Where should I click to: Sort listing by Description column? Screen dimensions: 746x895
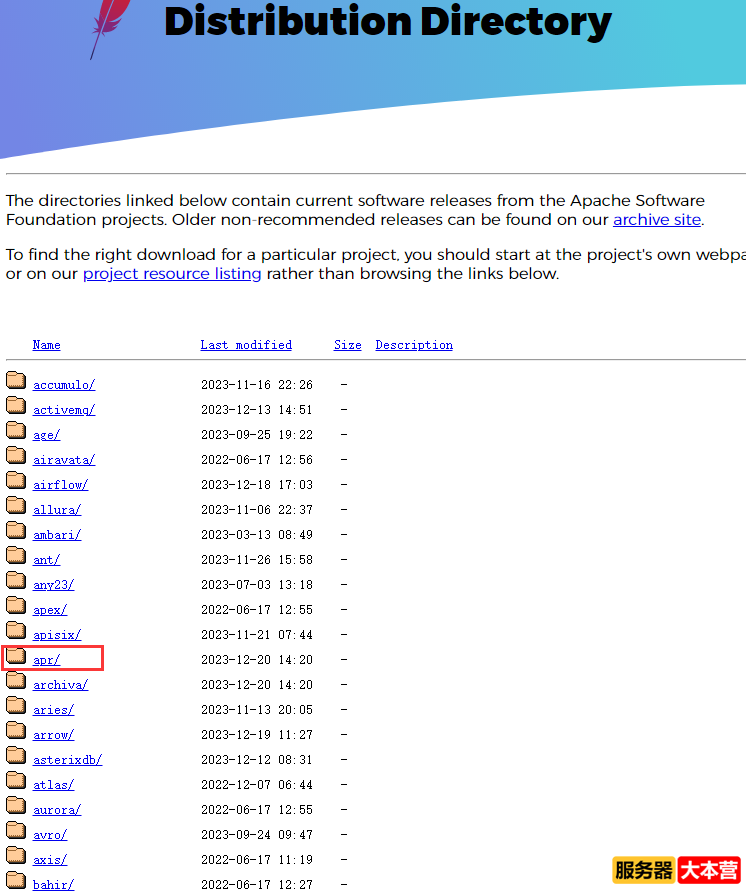click(x=414, y=345)
